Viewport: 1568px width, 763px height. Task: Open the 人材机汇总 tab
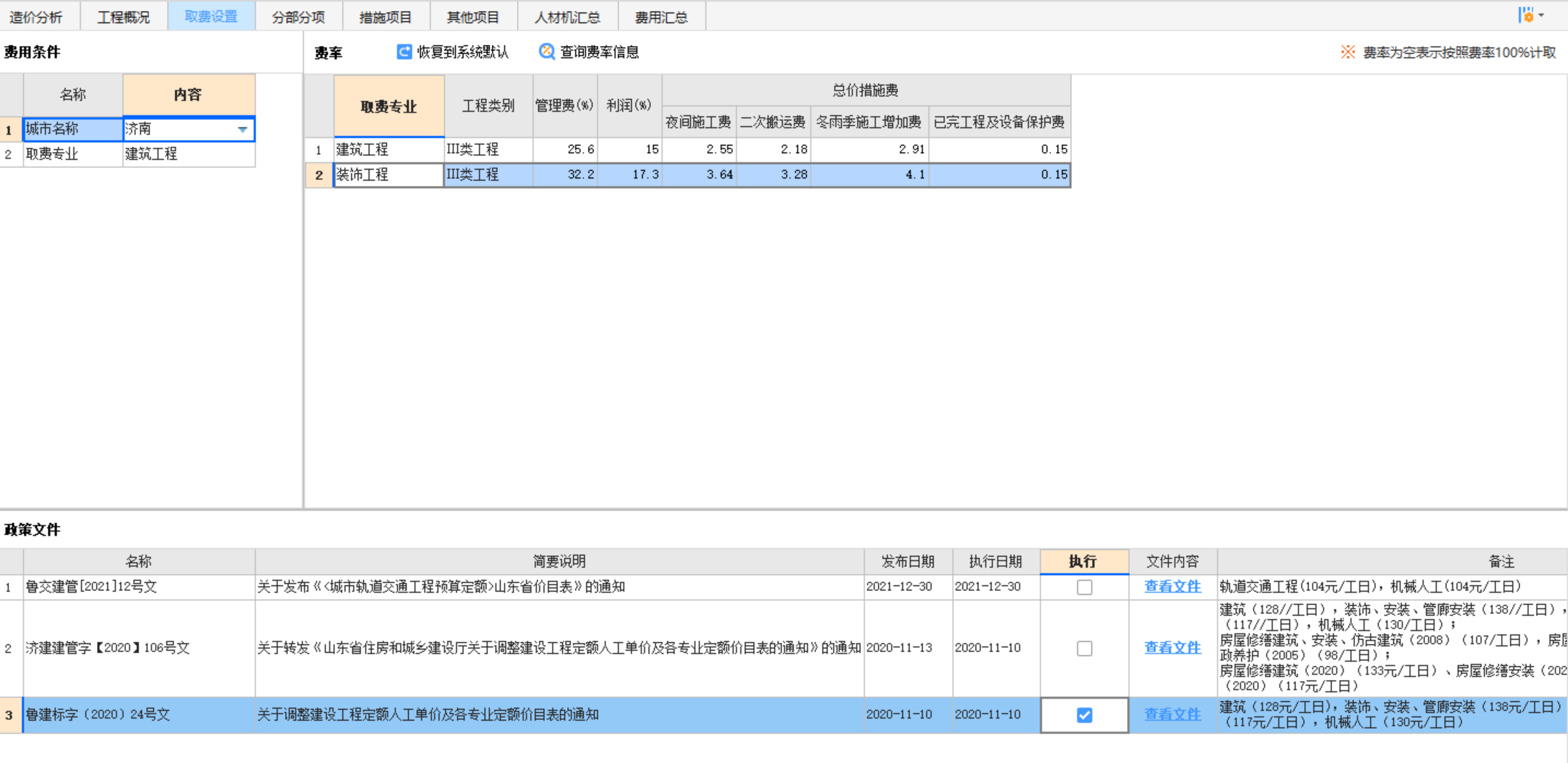568,17
